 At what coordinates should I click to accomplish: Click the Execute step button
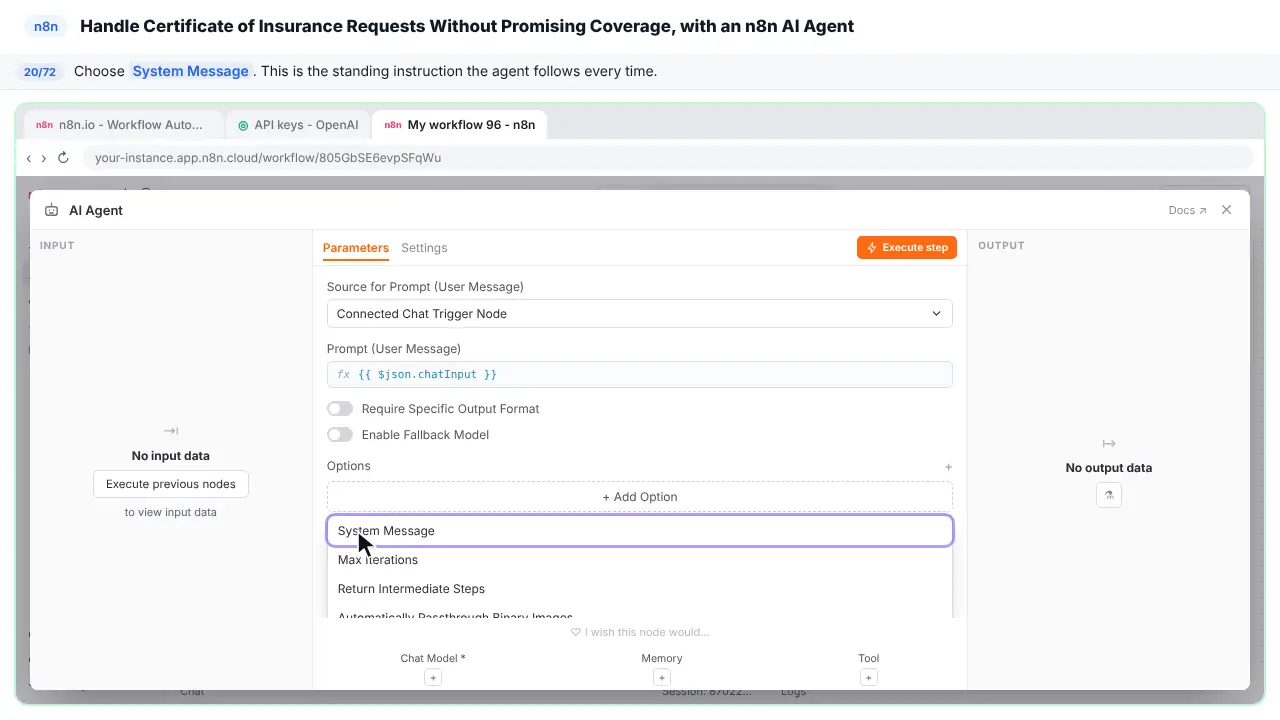tap(907, 248)
